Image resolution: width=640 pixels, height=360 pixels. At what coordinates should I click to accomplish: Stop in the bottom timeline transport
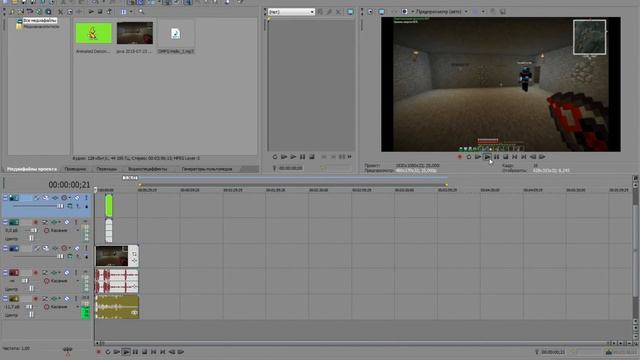144,352
